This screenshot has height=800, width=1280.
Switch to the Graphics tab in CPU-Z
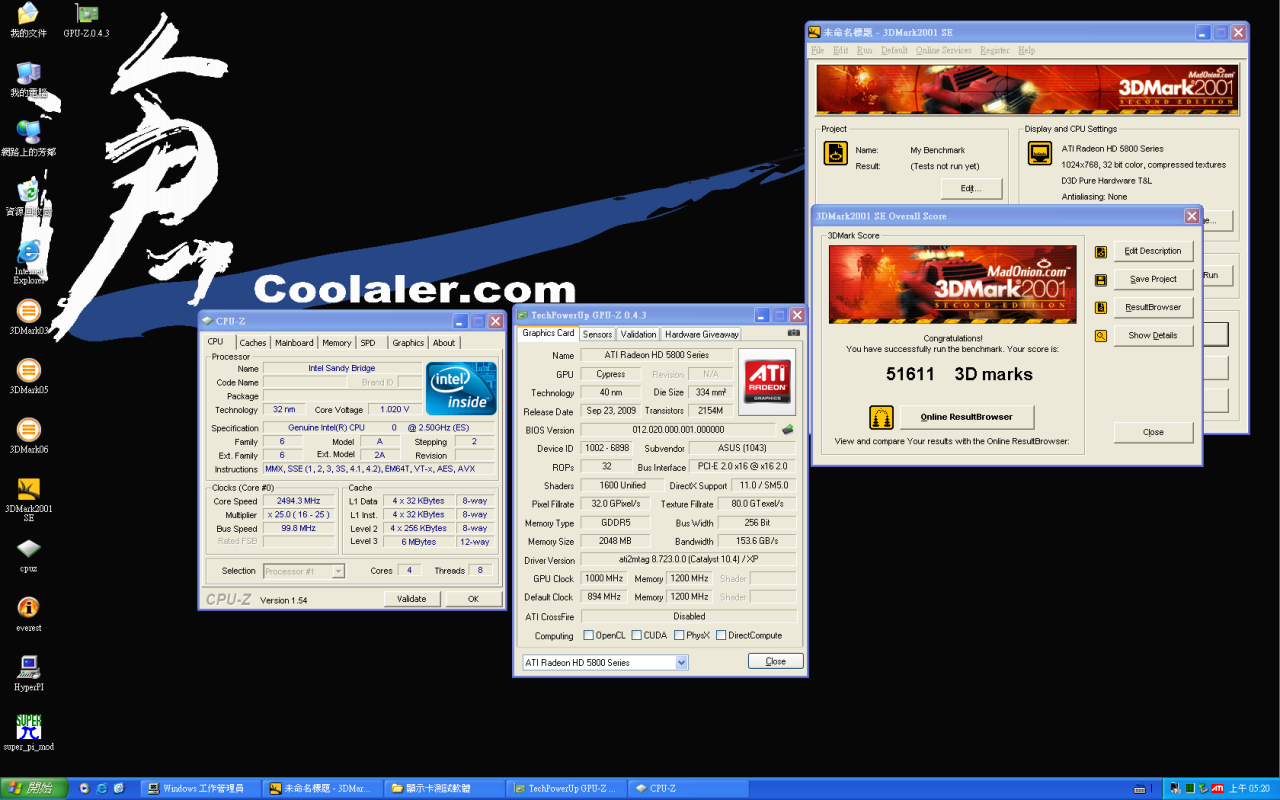[408, 343]
